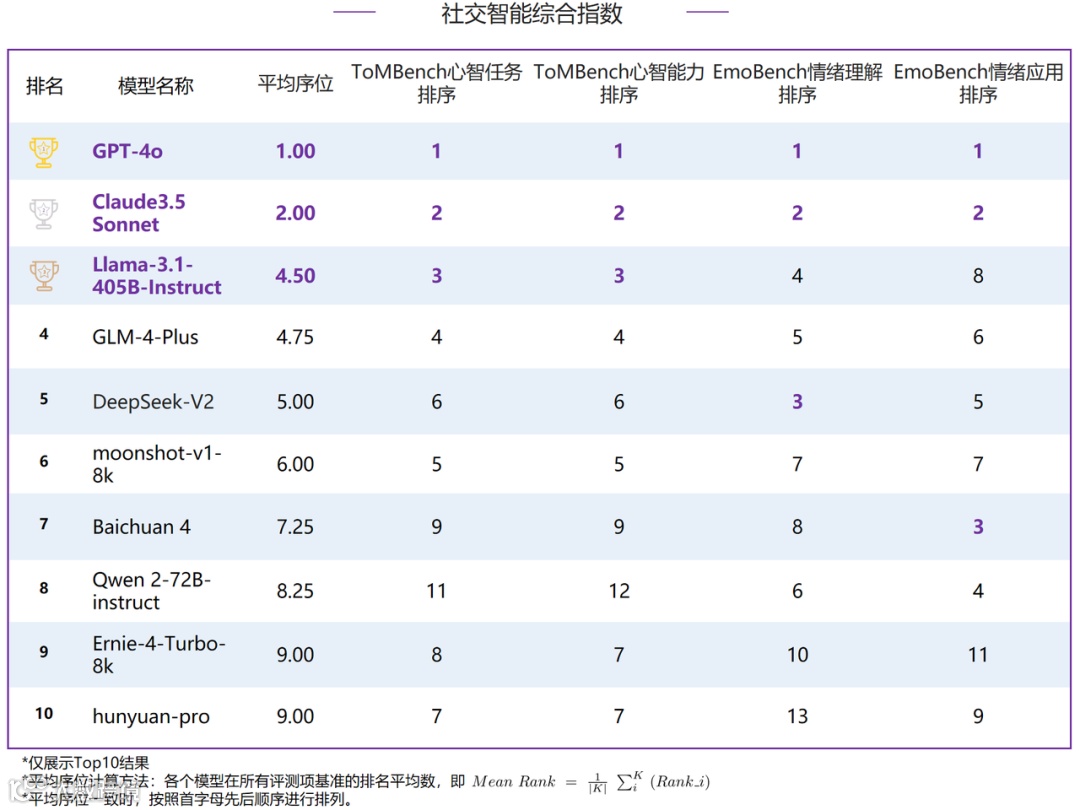Click the footnote about 按照首字母先后顺序进行排列

point(187,800)
